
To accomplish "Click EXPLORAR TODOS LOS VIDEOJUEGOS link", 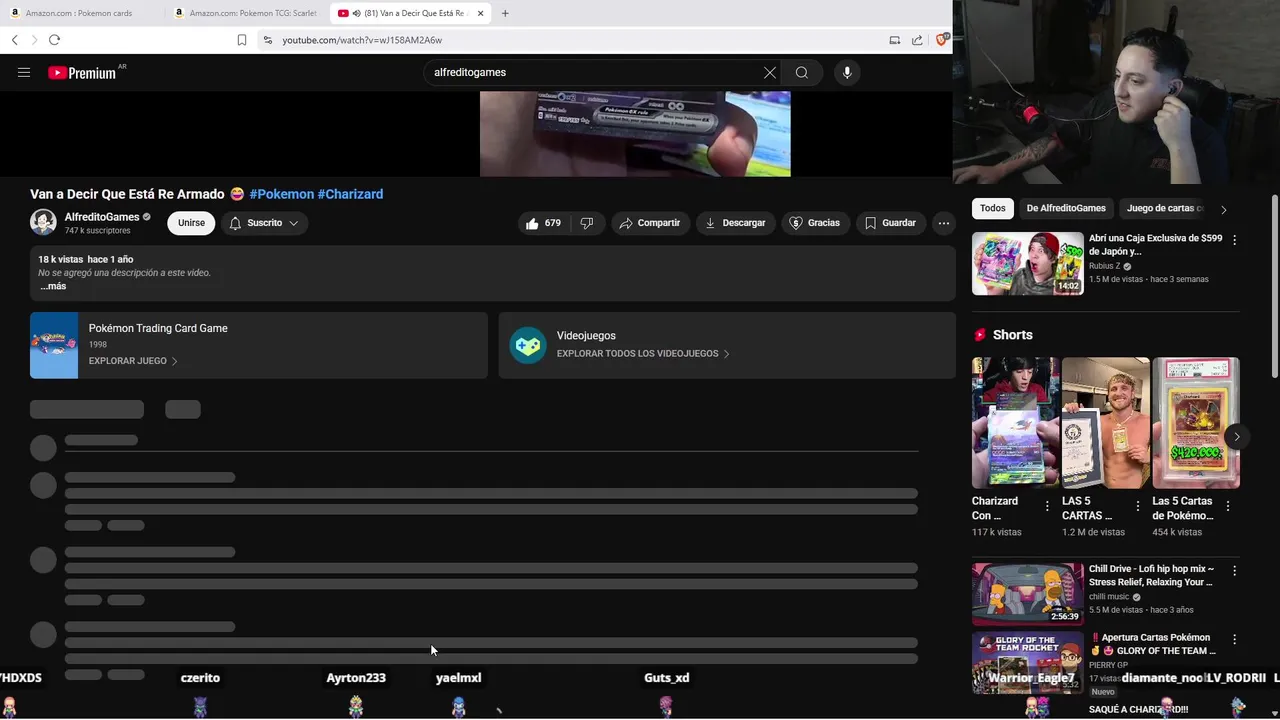I will 643,354.
